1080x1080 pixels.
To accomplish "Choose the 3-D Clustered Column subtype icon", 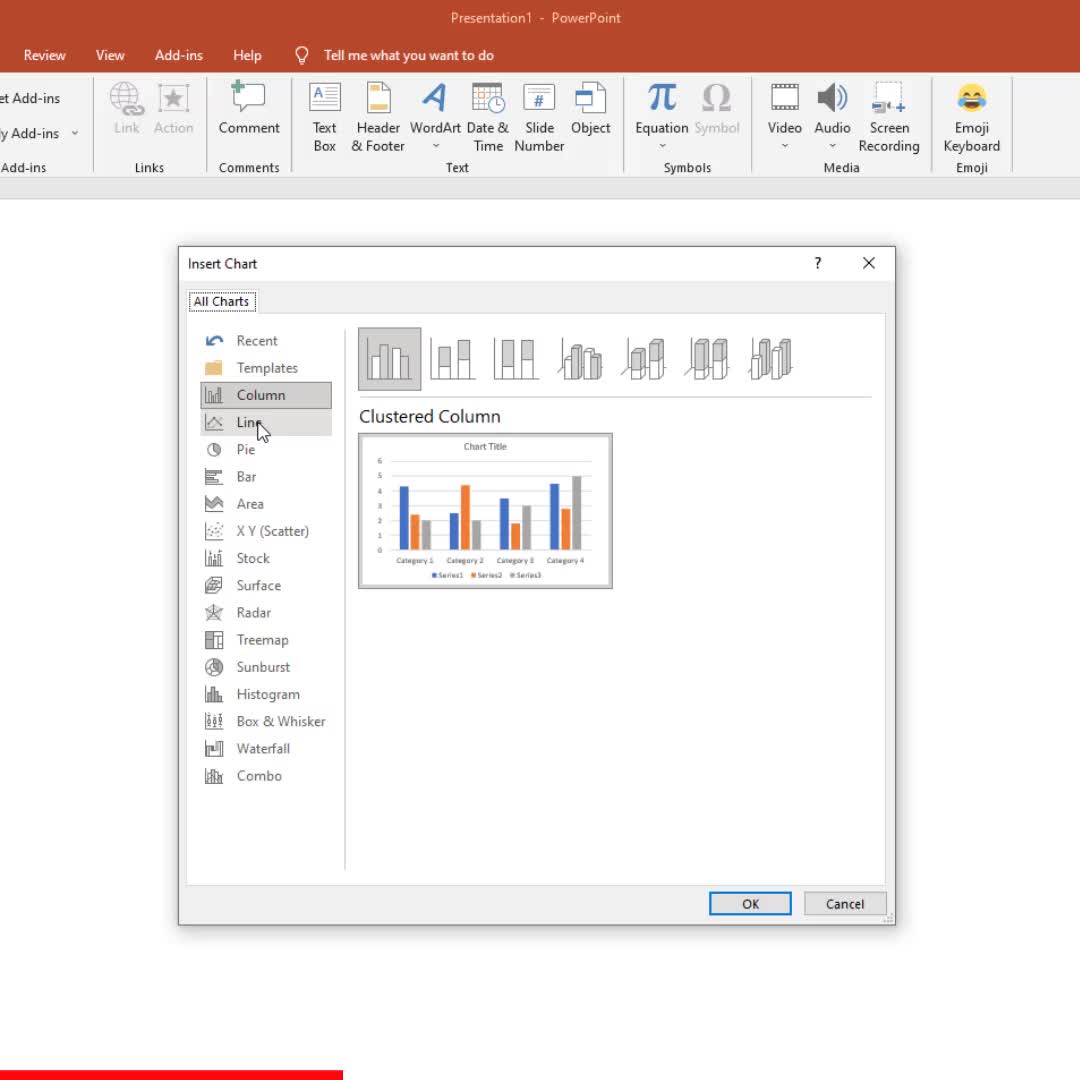I will pos(580,358).
